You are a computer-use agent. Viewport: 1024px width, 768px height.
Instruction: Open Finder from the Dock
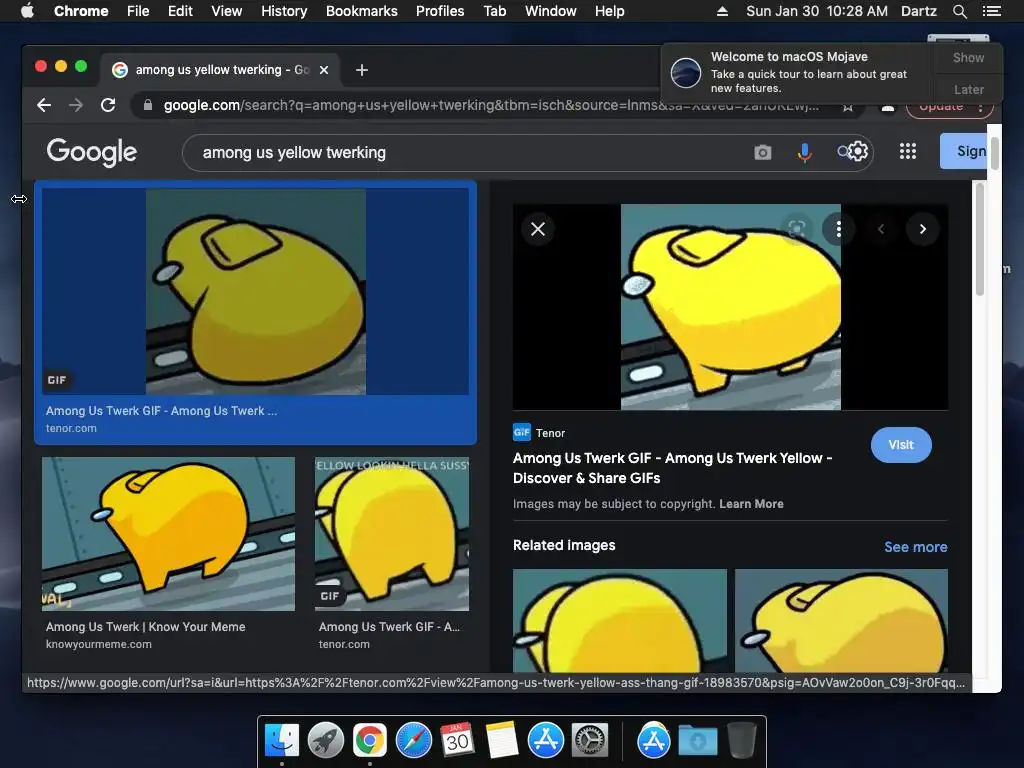[x=282, y=741]
